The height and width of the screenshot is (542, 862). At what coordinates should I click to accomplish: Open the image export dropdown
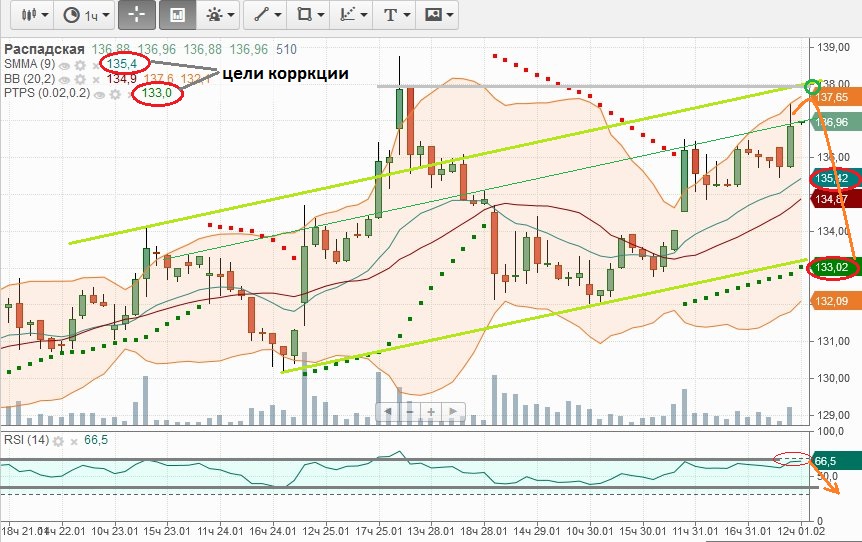pos(438,15)
